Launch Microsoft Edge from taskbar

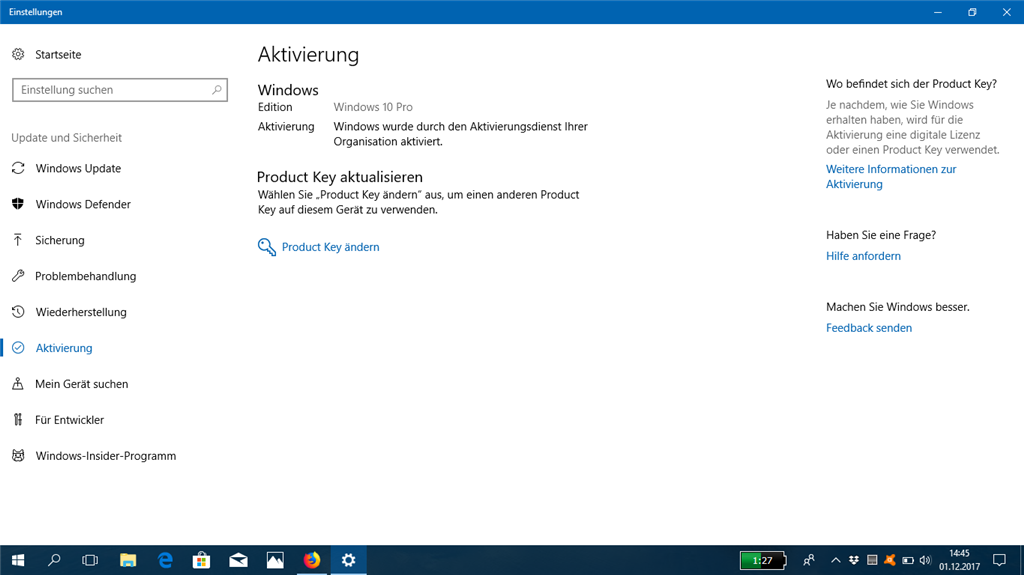coord(165,560)
